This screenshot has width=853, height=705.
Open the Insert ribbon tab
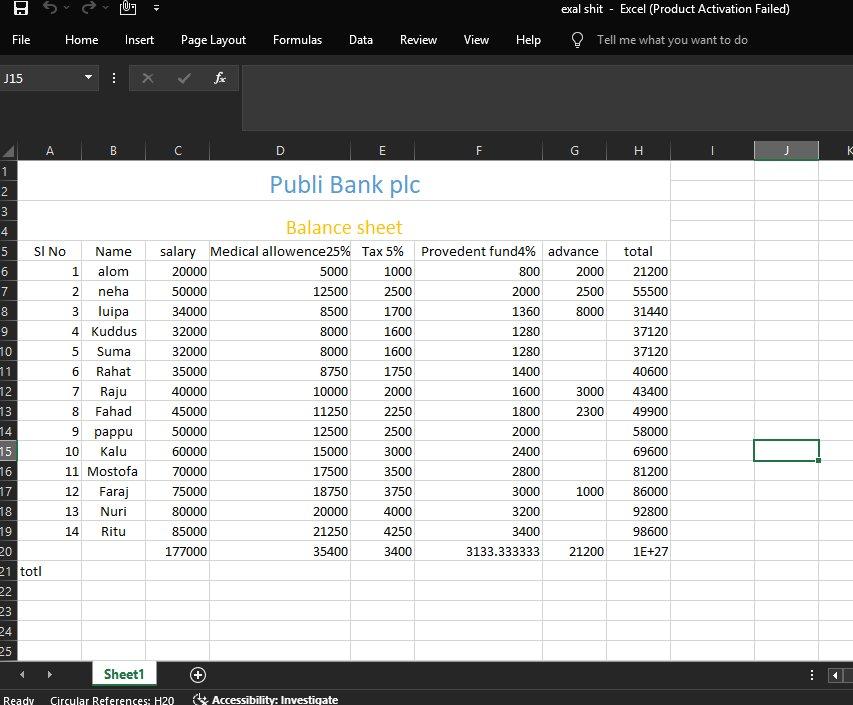[139, 40]
